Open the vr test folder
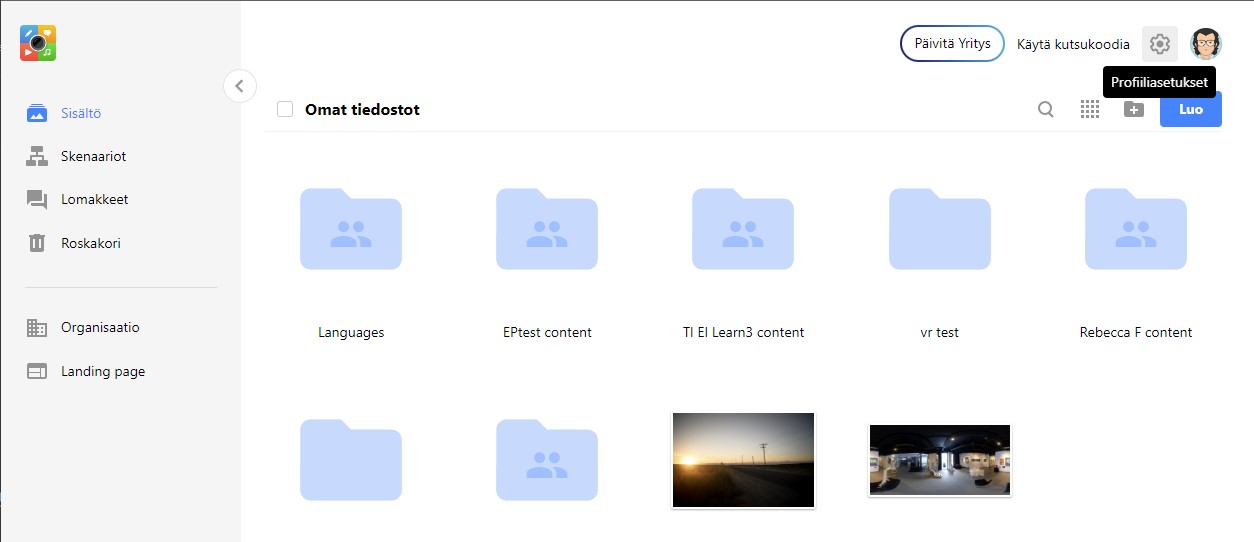Viewport: 1254px width, 542px height. pos(940,228)
